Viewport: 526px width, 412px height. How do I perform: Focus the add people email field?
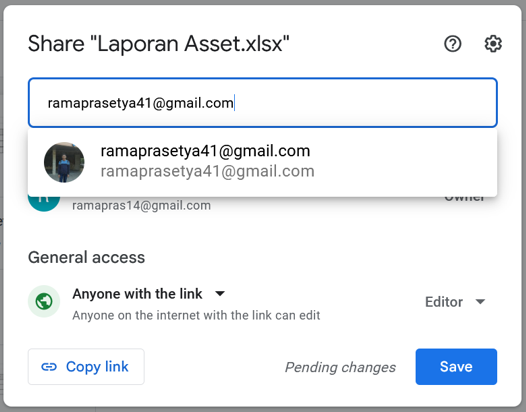point(262,103)
